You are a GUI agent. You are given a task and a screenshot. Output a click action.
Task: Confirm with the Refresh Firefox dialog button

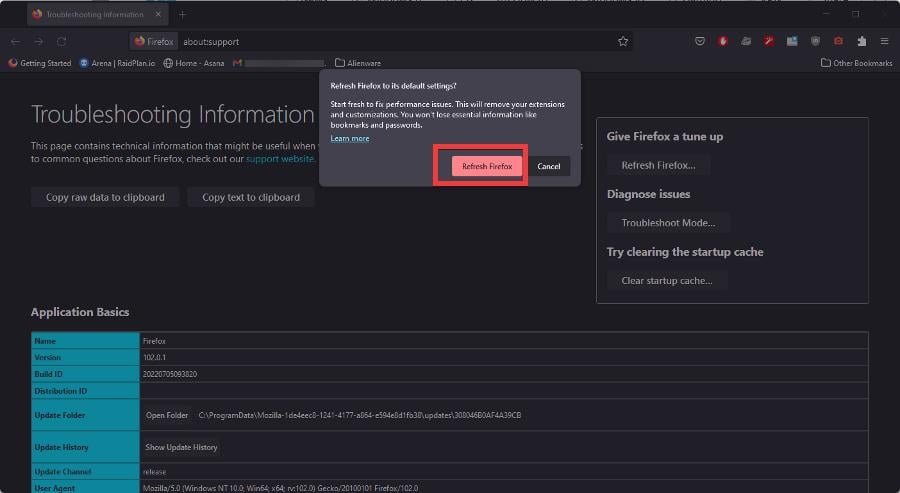(487, 166)
